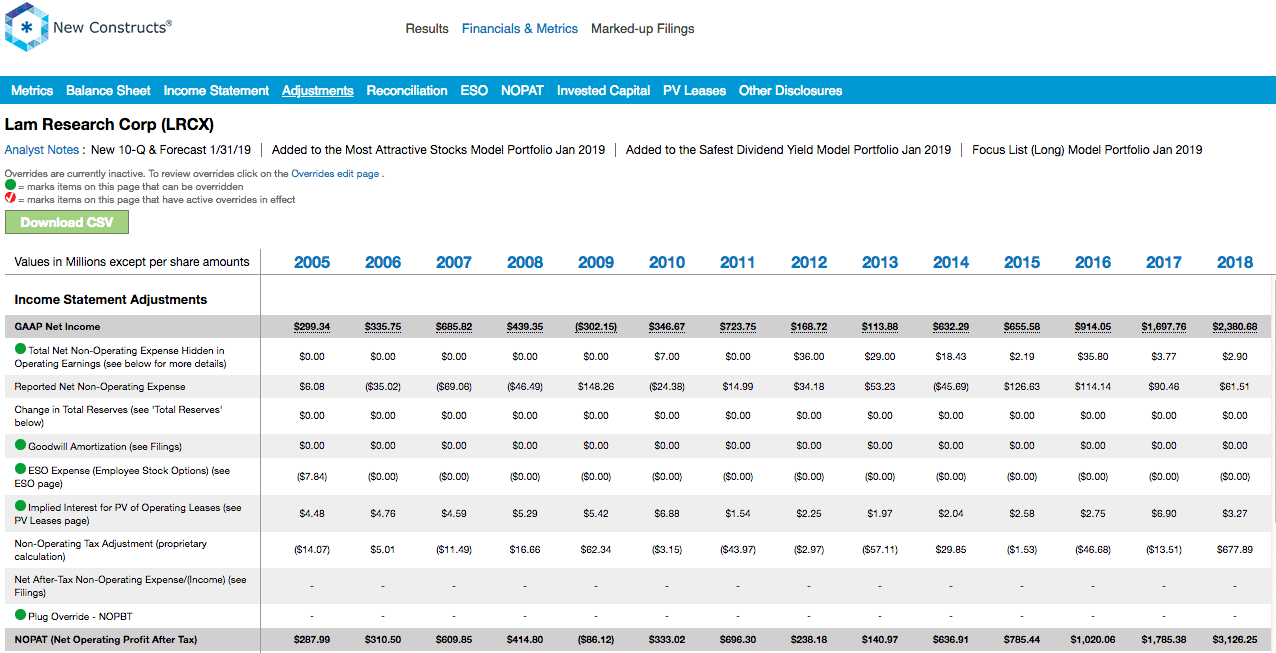The height and width of the screenshot is (653, 1276).
Task: Click the $36.00 hidden non-operating expense cell
Action: point(809,356)
